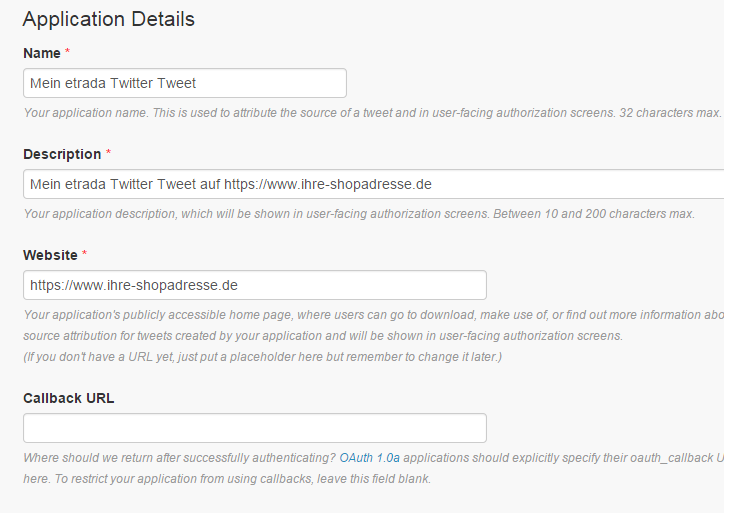Viewport: 736px width, 513px height.
Task: Click the bold Description label
Action: [62, 154]
